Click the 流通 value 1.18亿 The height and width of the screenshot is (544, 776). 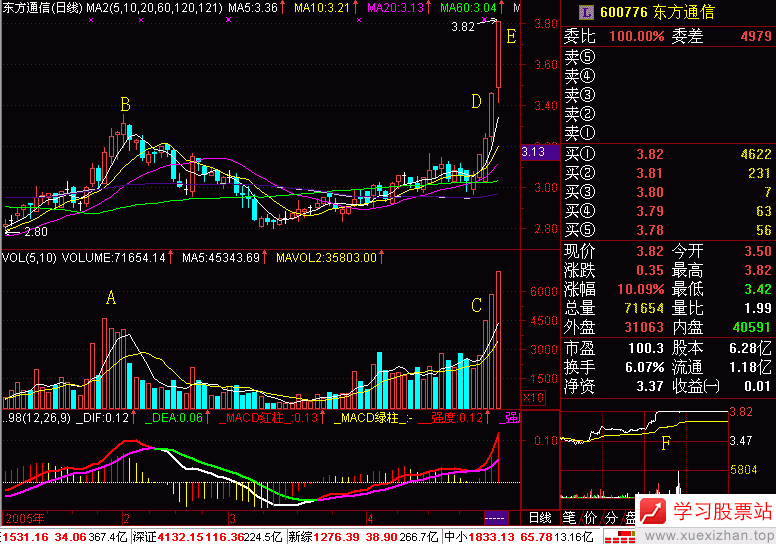[750, 367]
